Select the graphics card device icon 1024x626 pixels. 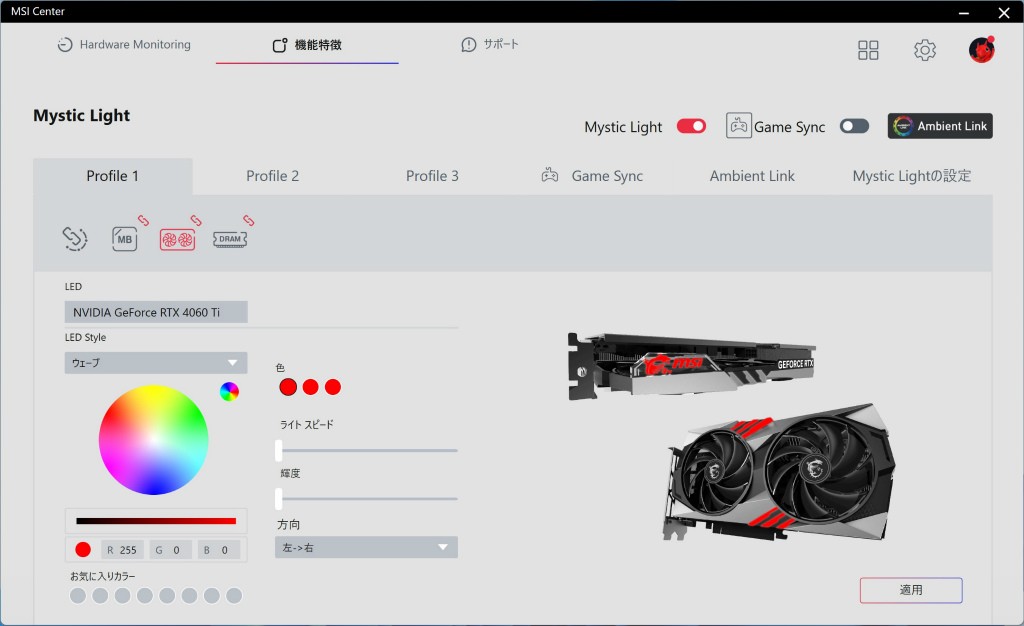pyautogui.click(x=177, y=240)
